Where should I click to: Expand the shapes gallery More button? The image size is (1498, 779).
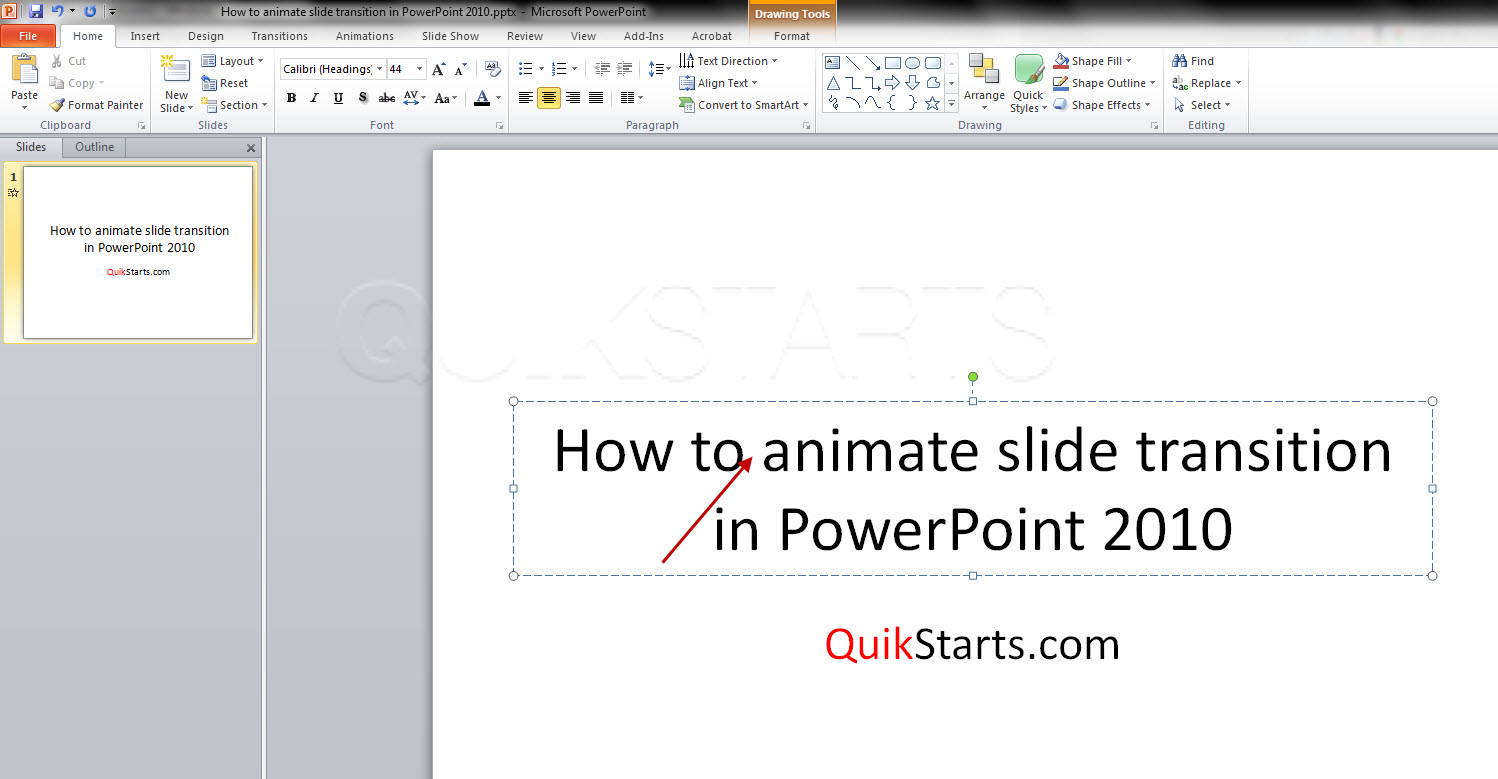[952, 103]
